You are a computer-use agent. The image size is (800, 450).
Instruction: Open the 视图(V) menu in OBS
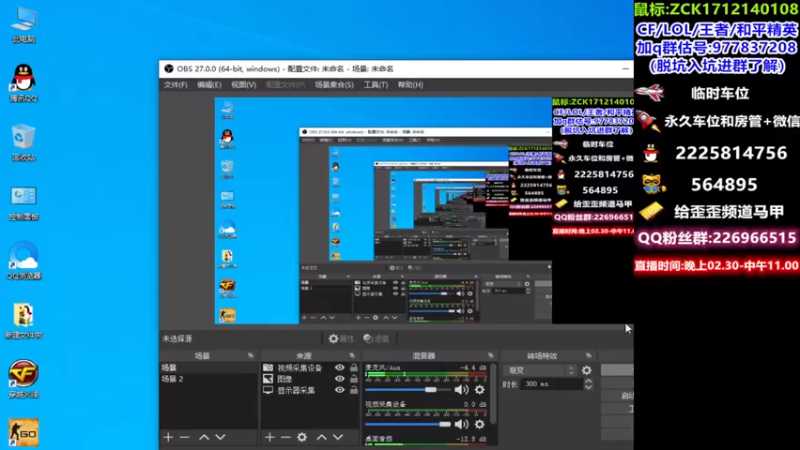tap(243, 85)
